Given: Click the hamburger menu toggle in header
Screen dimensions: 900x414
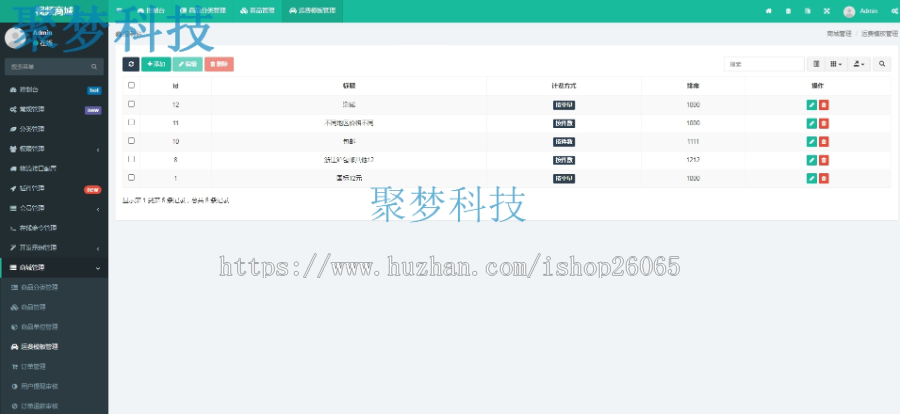Looking at the screenshot, I should (x=119, y=10).
